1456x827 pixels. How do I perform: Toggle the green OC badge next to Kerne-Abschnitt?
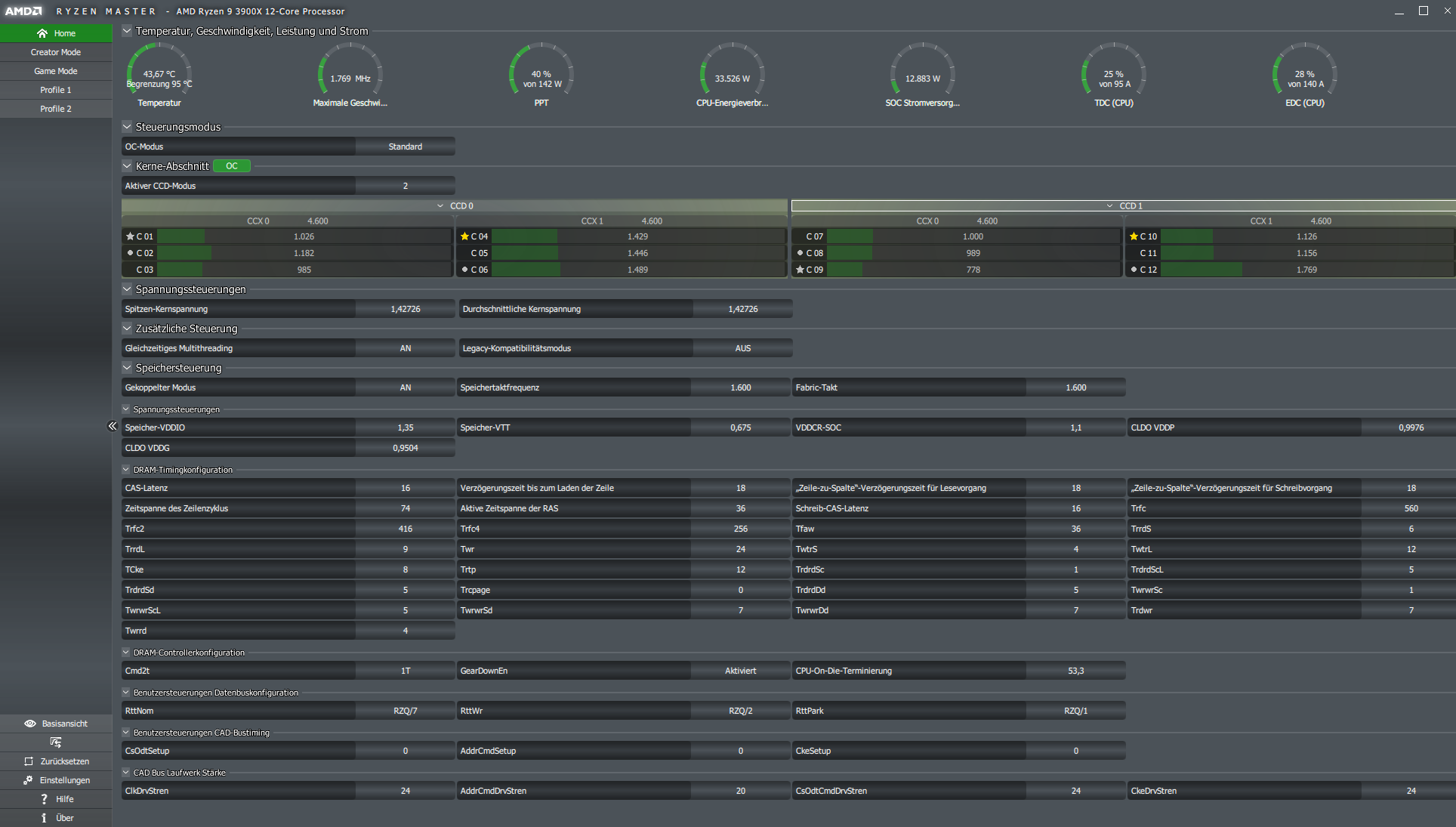231,166
